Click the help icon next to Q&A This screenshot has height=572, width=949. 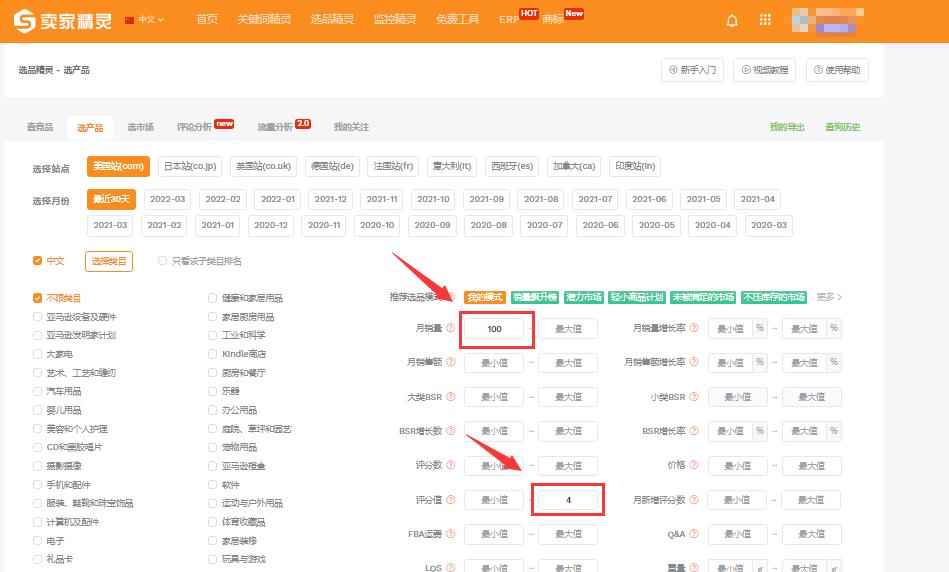(x=694, y=534)
